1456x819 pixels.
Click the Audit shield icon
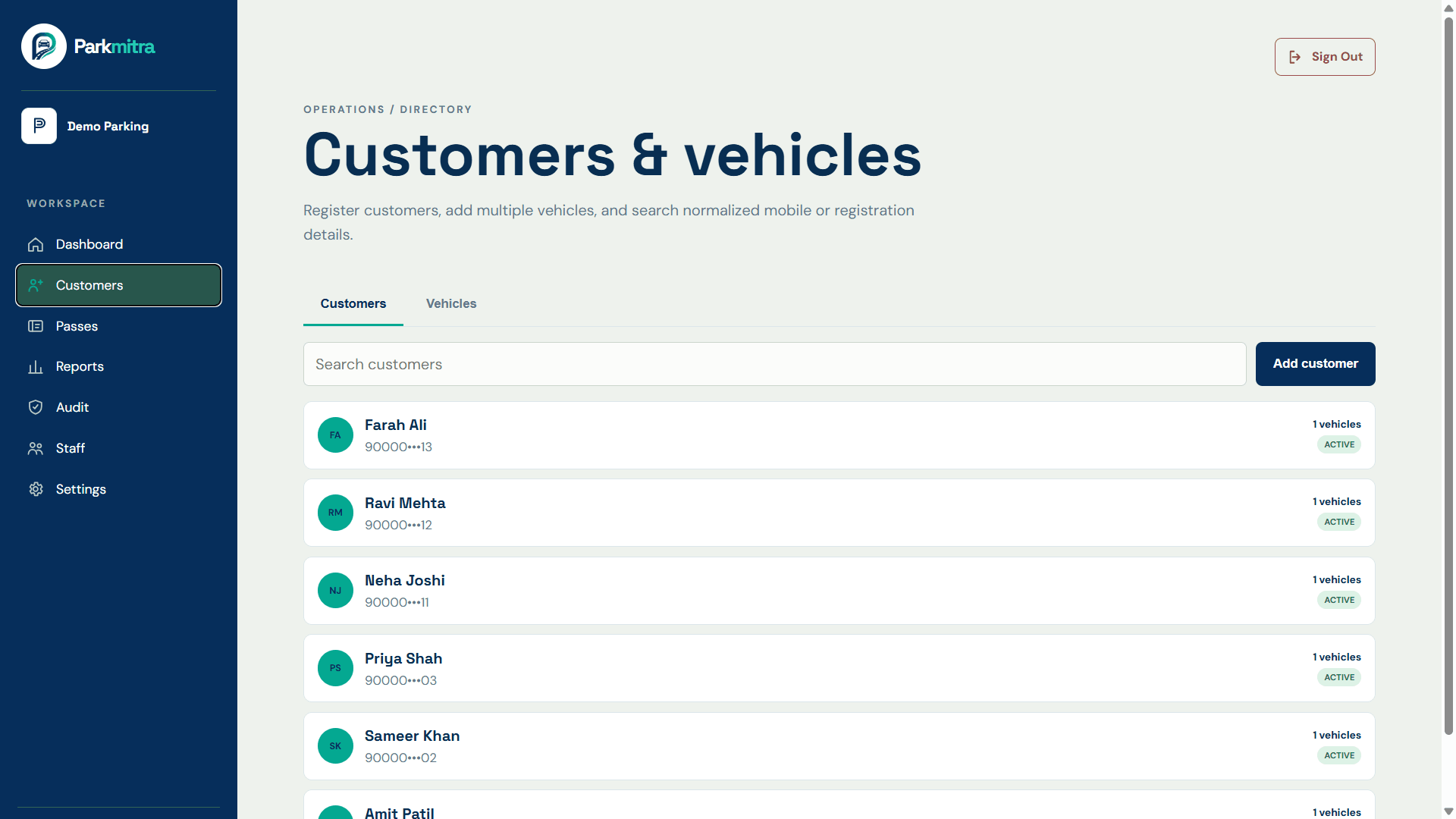pos(36,407)
